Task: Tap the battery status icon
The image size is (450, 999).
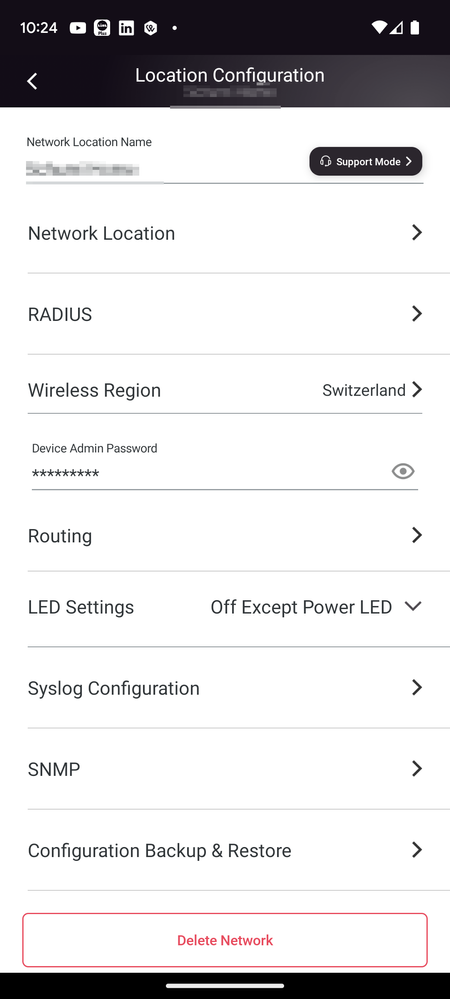Action: click(415, 27)
